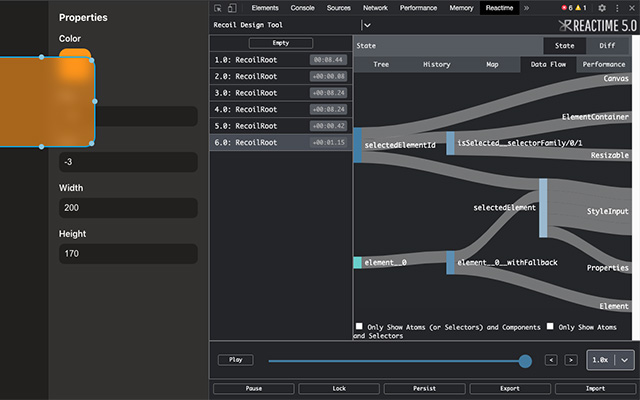640x400 pixels.
Task: Open the Reactime Performance tab
Action: (x=604, y=64)
